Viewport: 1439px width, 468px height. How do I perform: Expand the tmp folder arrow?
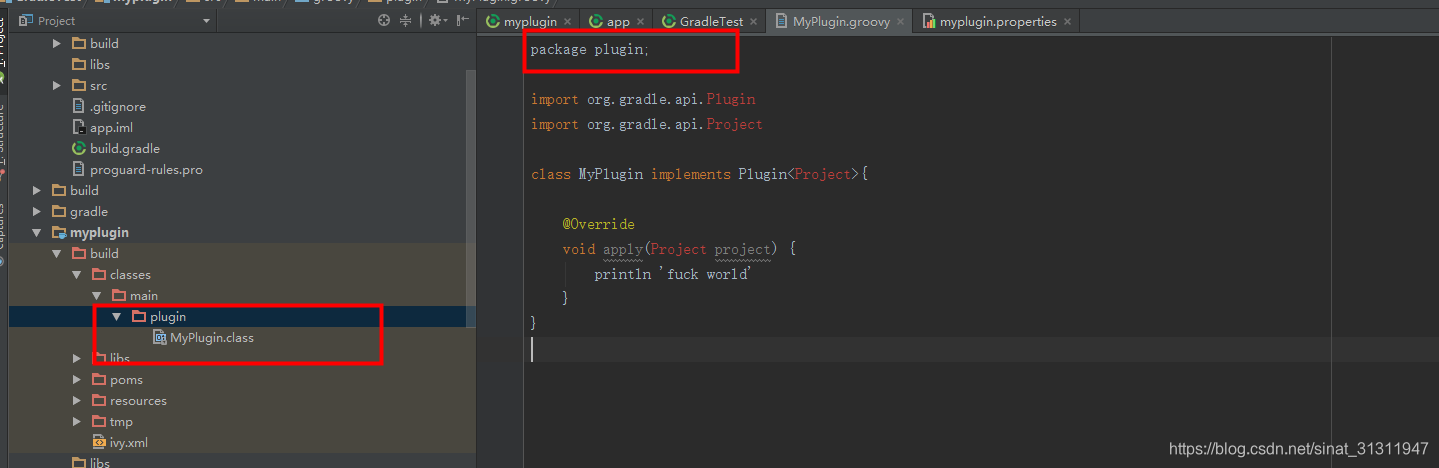77,421
